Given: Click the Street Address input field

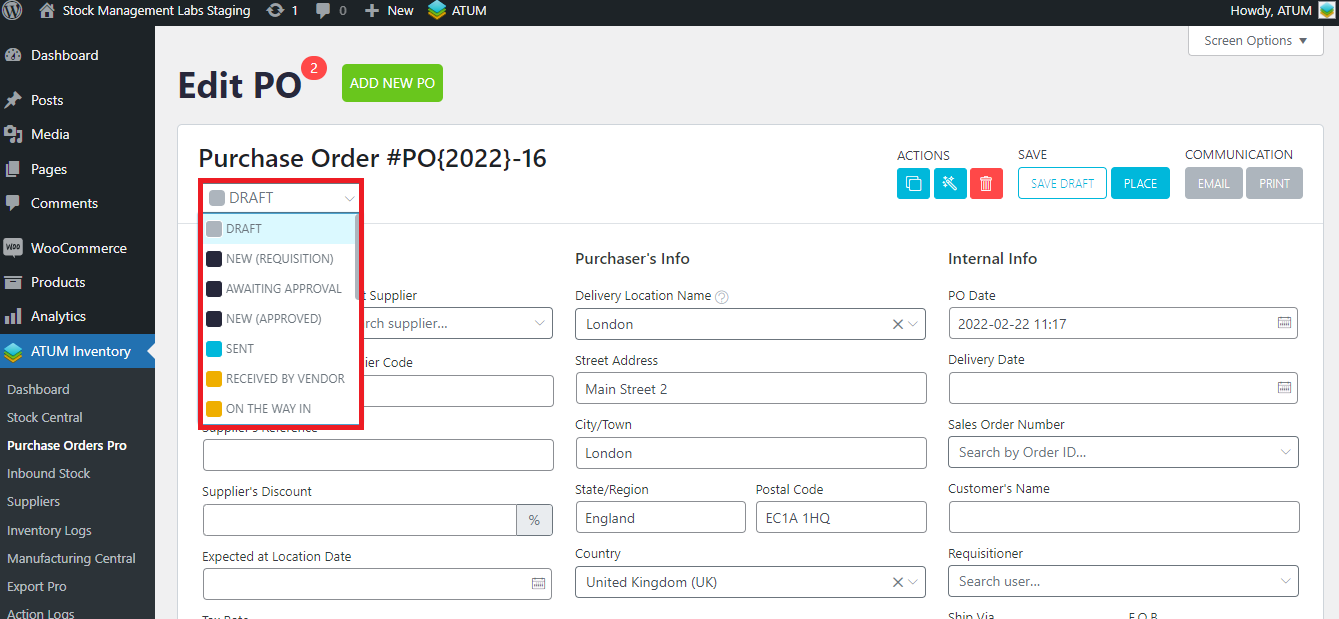Looking at the screenshot, I should [751, 388].
